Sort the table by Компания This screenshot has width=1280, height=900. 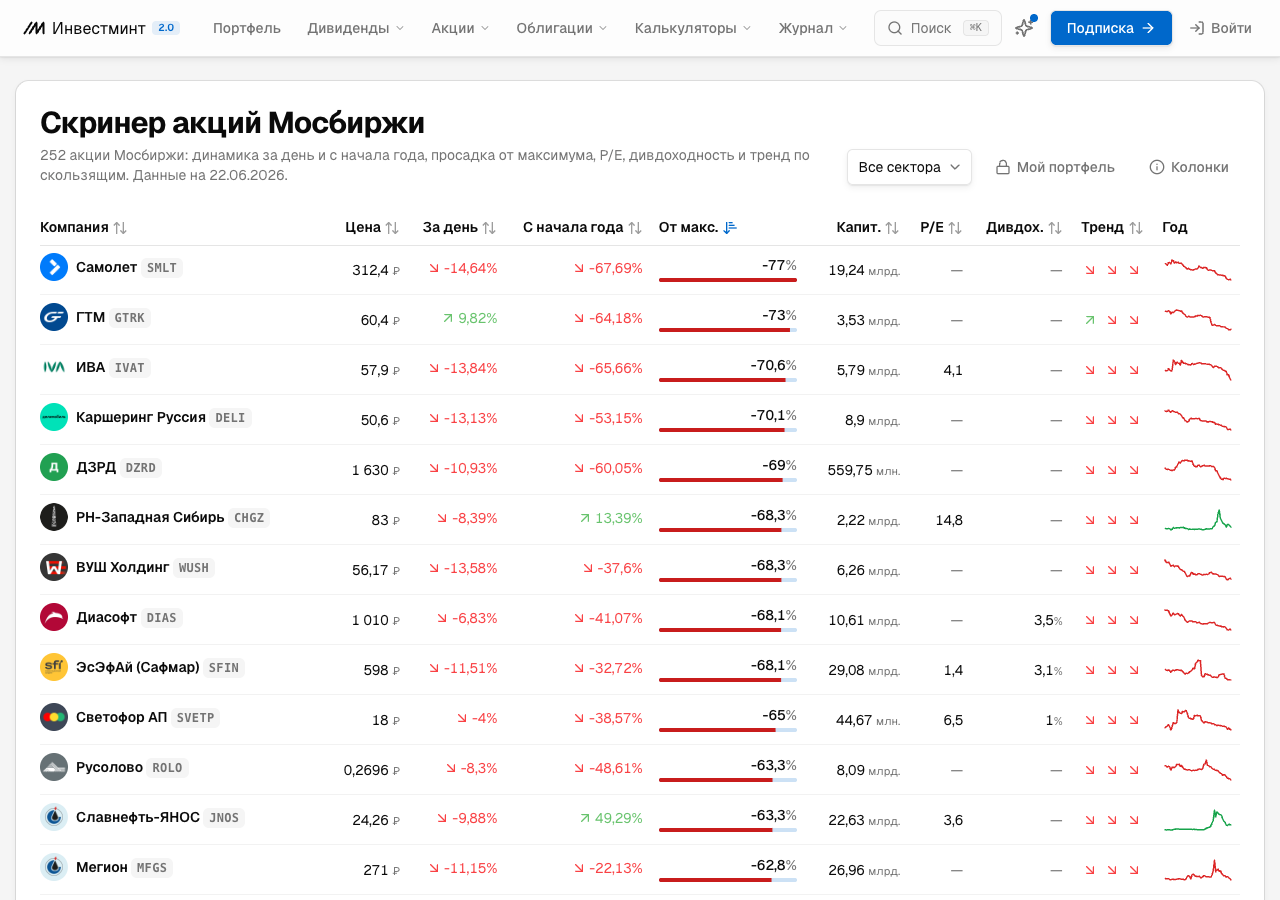[x=84, y=227]
